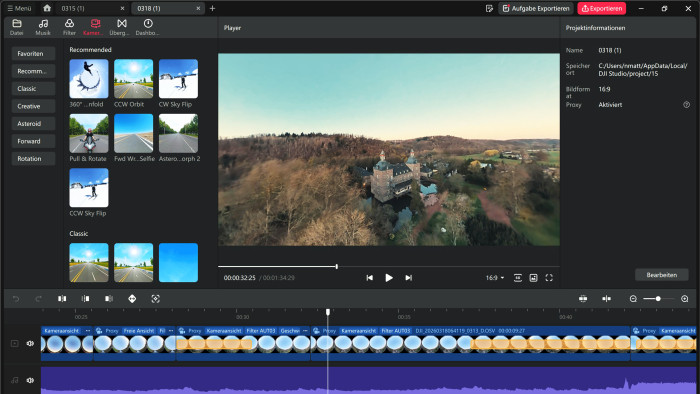Open the 16:9 aspect ratio dropdown
Screen dimensions: 700x394
pos(495,278)
